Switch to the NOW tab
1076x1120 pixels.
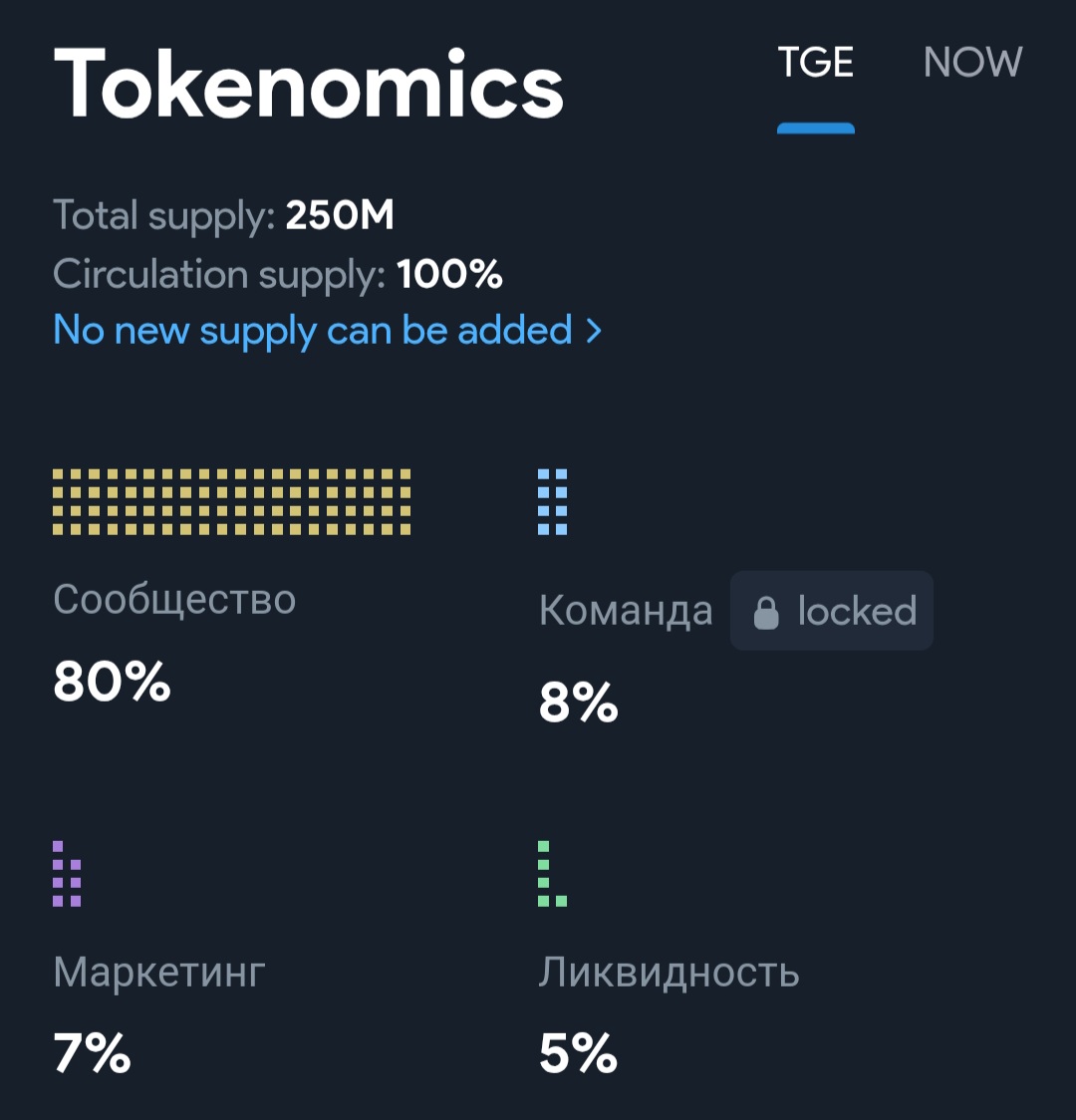[x=972, y=64]
